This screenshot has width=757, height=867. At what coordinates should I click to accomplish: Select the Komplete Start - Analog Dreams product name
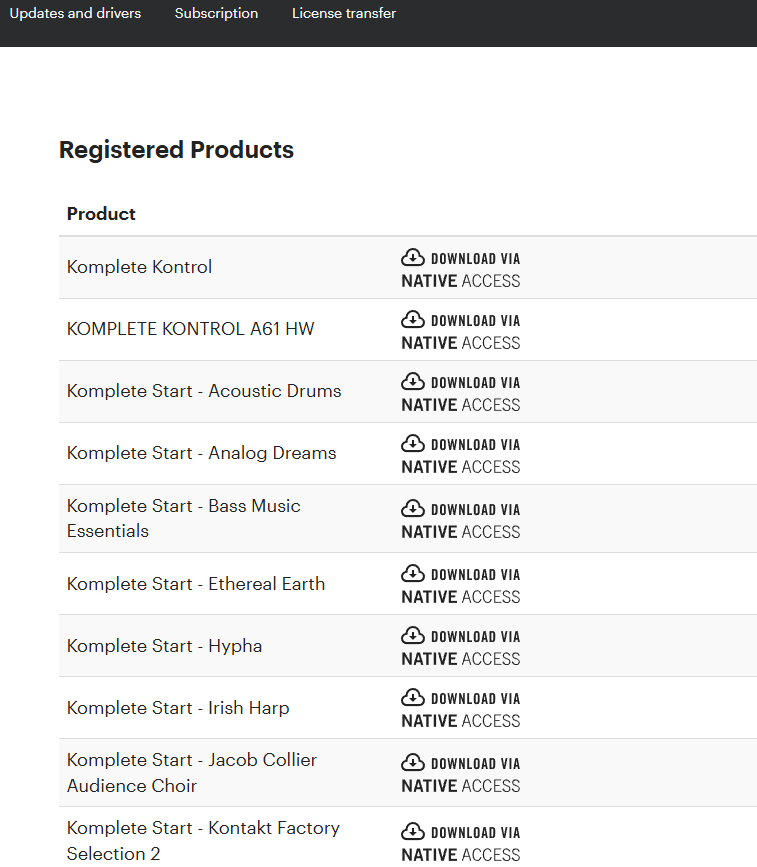coord(201,453)
